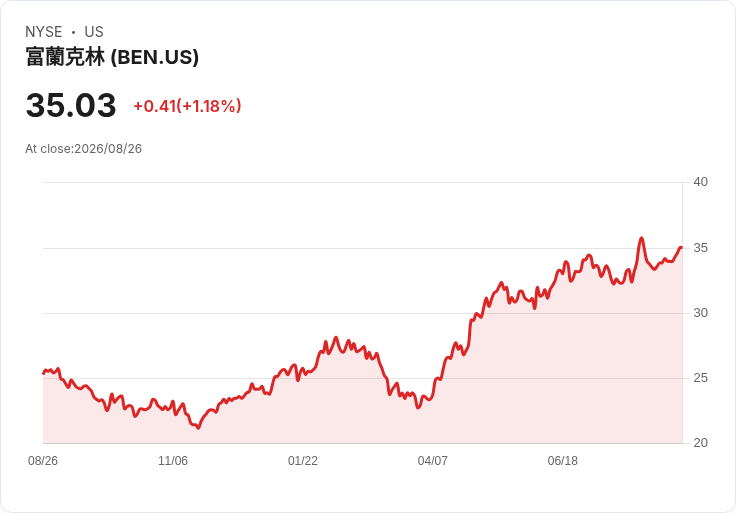Click the At close:2026/08/26 text
Screen dimensions: 736x513
(x=84, y=149)
